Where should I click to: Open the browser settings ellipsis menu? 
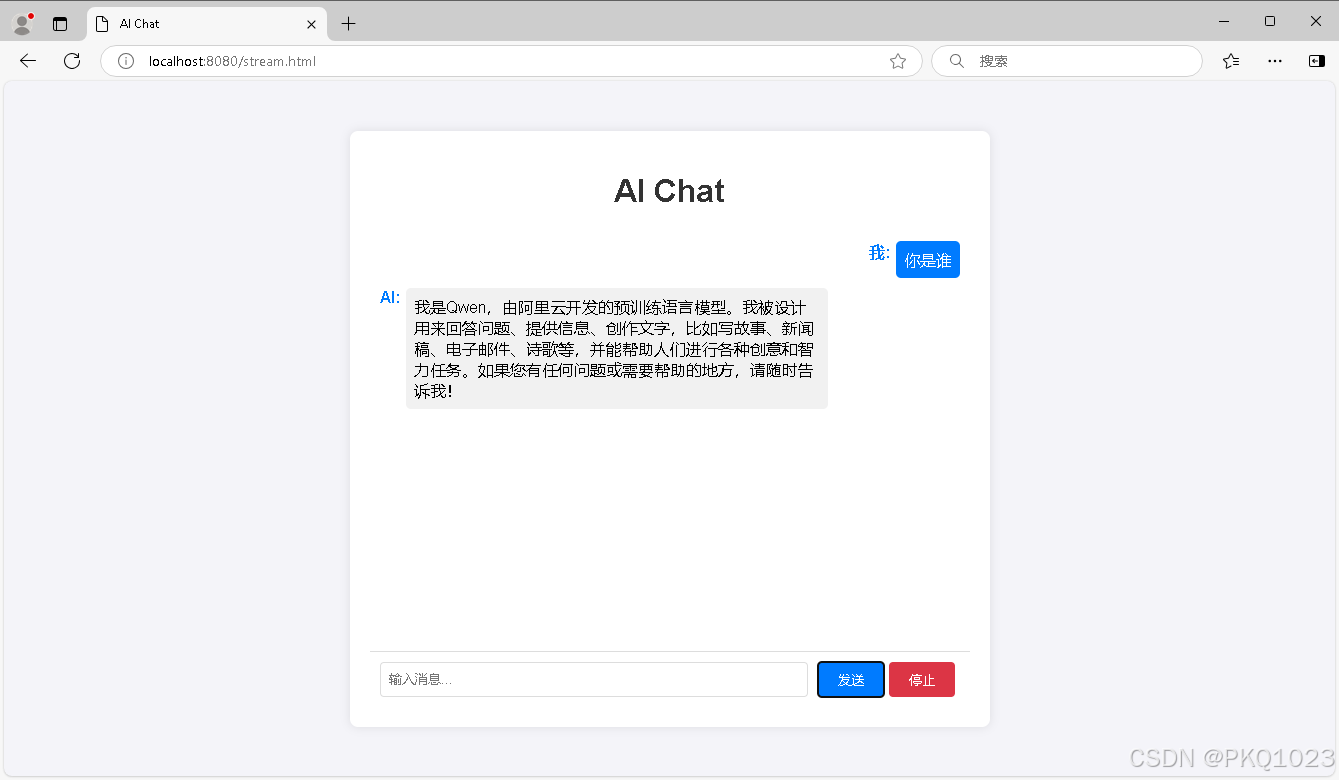click(x=1274, y=60)
